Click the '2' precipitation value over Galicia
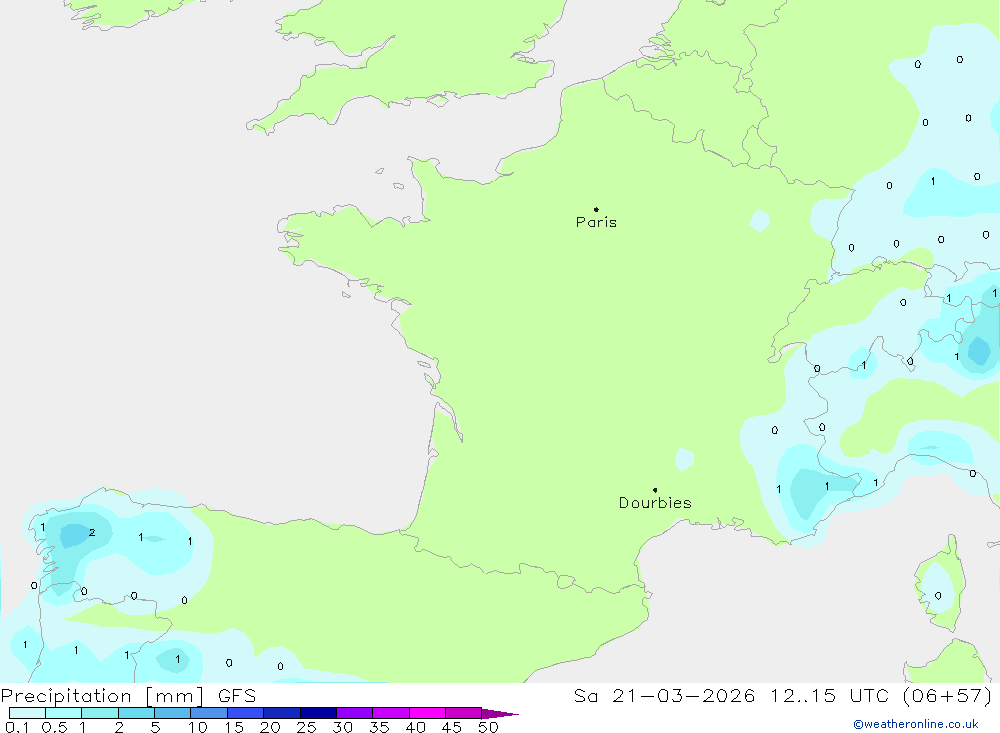The image size is (1000, 733). 92,532
